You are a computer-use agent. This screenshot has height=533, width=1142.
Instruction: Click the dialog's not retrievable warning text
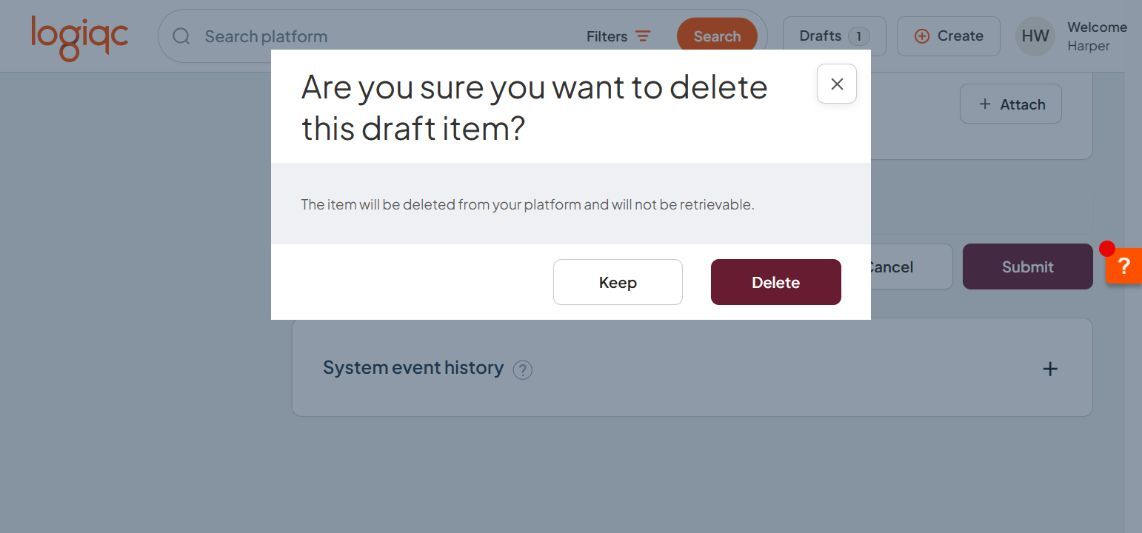click(527, 205)
